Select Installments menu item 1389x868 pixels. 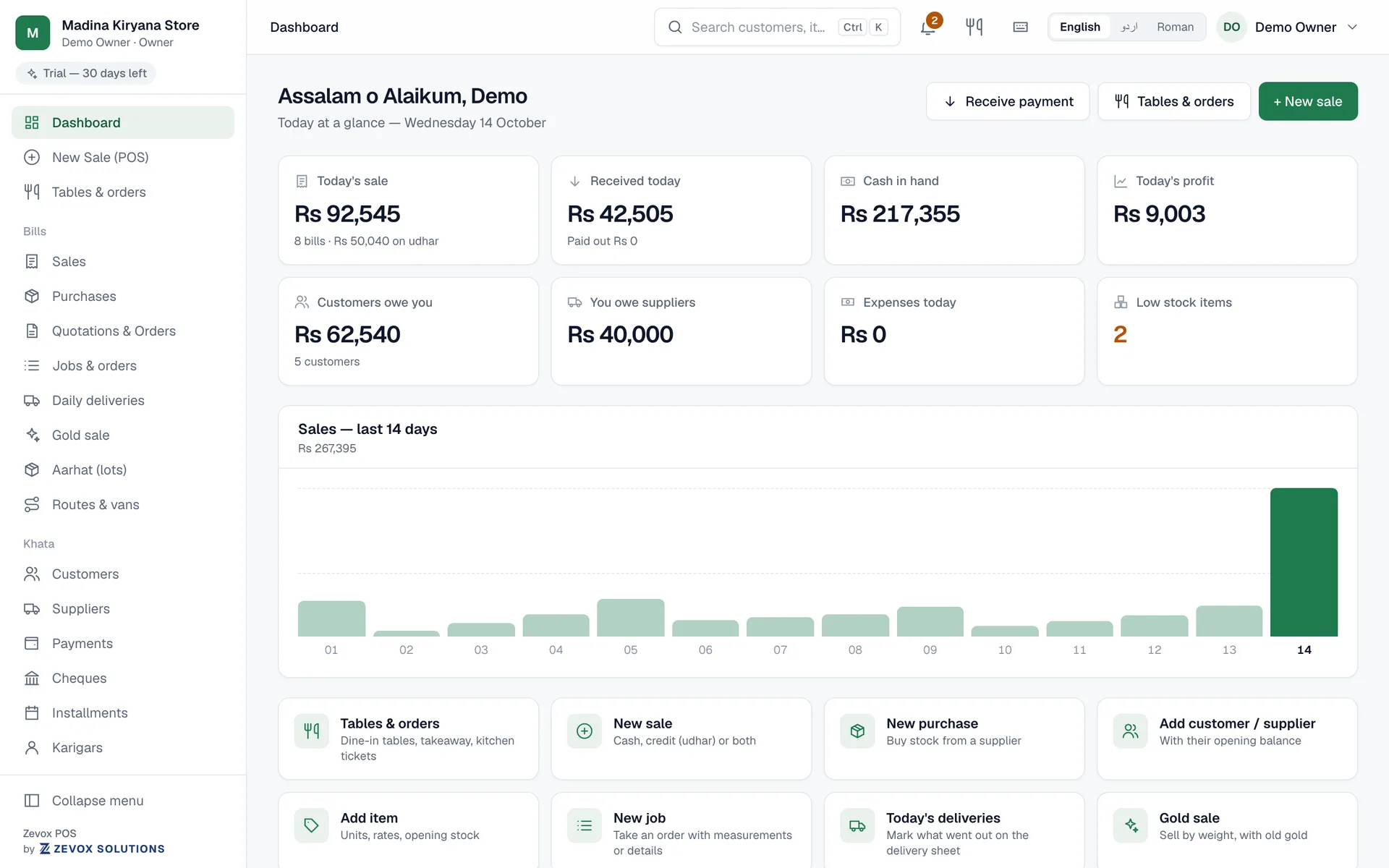click(x=123, y=712)
